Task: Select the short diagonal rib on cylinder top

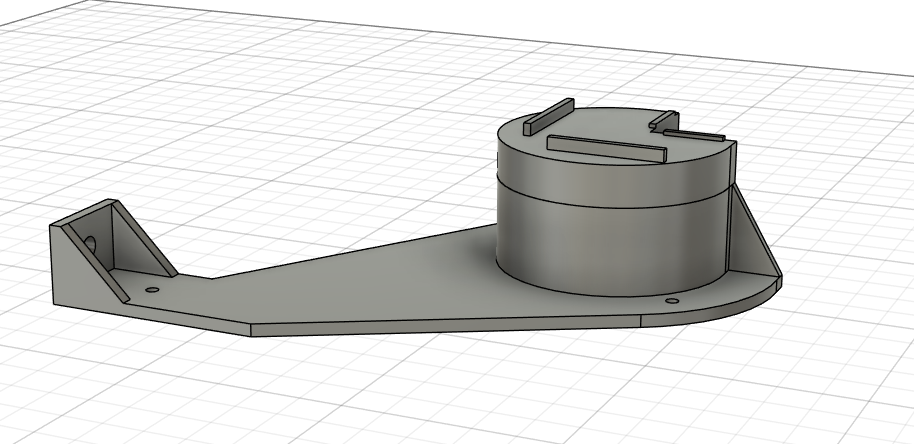Action: pos(549,117)
